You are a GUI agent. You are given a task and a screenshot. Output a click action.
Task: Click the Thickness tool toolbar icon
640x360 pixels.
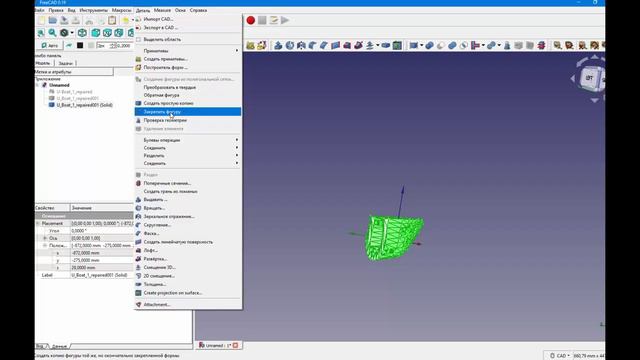386,45
